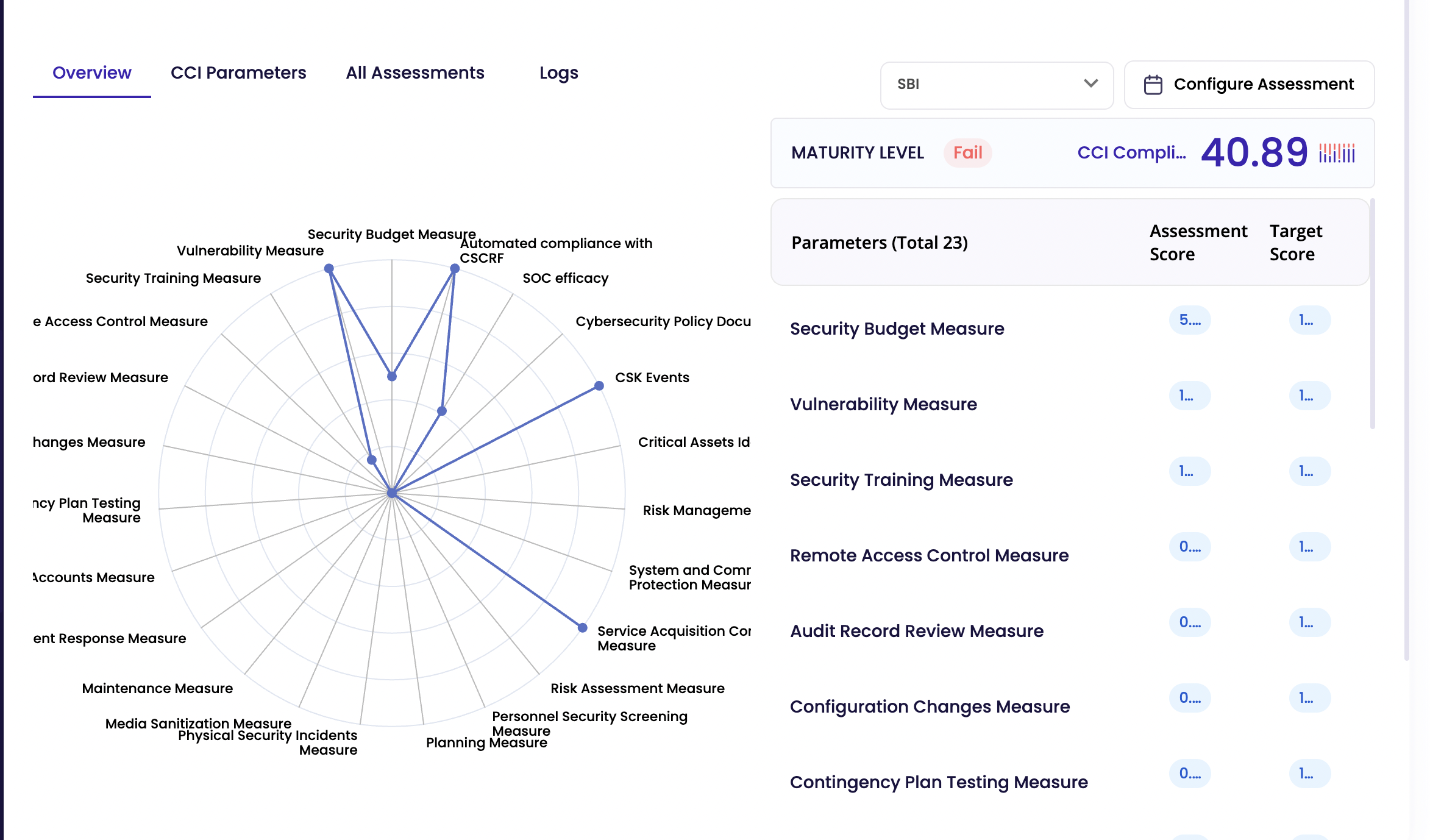Viewport: 1430px width, 840px height.
Task: Click the assessment score chip for Security Budget Measure
Action: [1189, 319]
